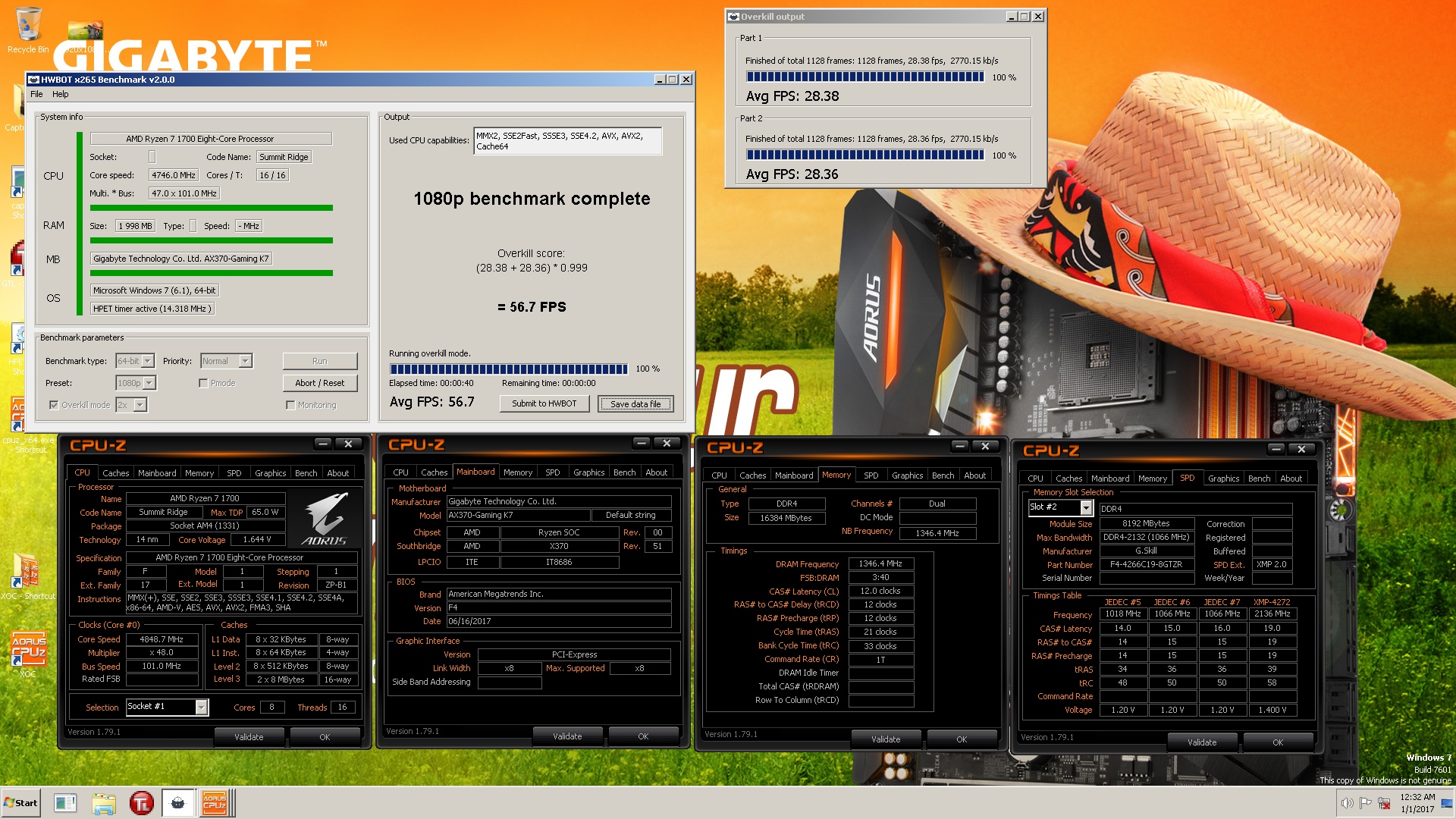
Task: Switch to SPD tab in CPU-Z Memory window
Action: pyautogui.click(x=871, y=475)
